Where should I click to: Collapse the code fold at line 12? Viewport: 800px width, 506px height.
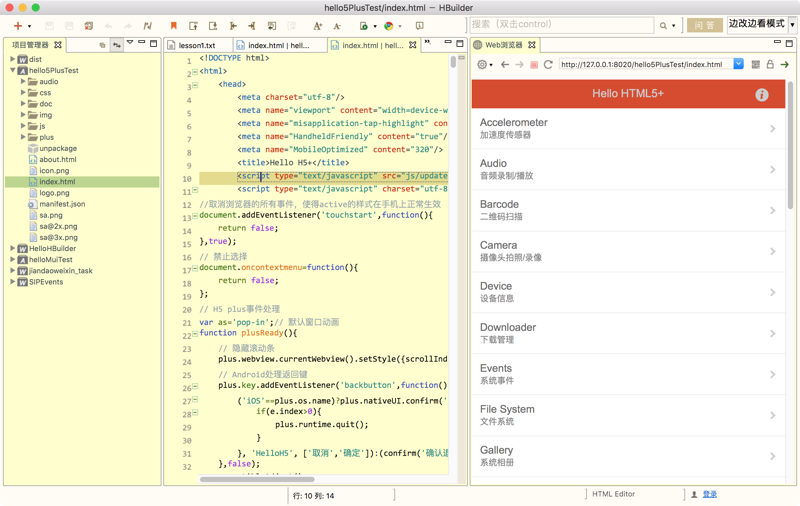[195, 216]
